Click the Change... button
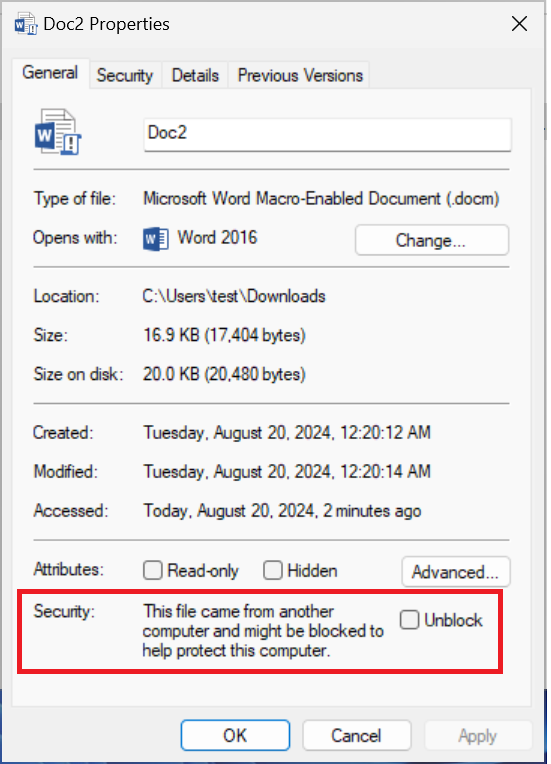This screenshot has height=764, width=551. pyautogui.click(x=432, y=240)
